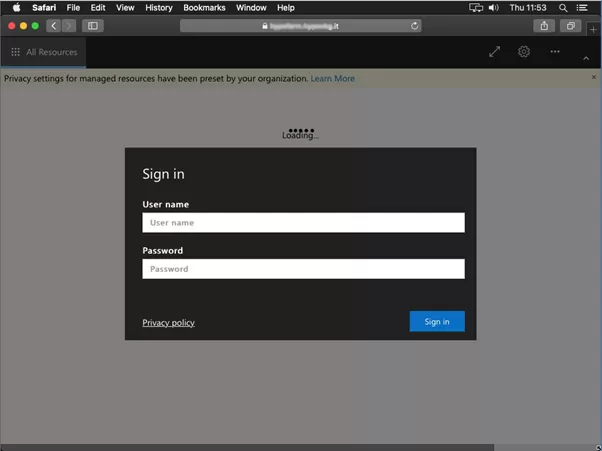Open a new tab with plus button
Viewport: 602px width, 451px height.
pyautogui.click(x=593, y=29)
